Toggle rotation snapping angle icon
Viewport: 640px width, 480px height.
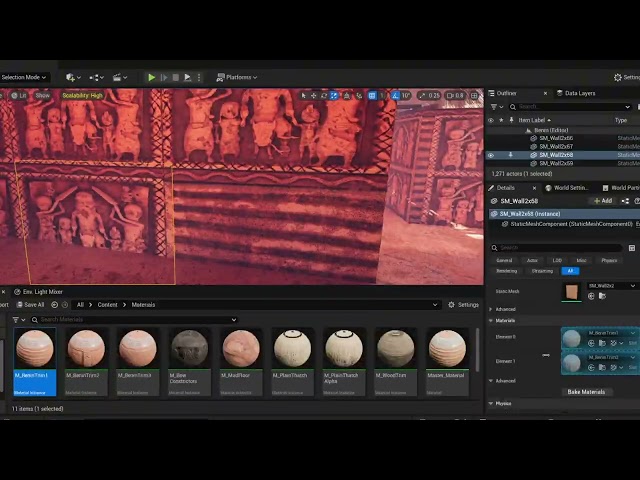(x=395, y=96)
